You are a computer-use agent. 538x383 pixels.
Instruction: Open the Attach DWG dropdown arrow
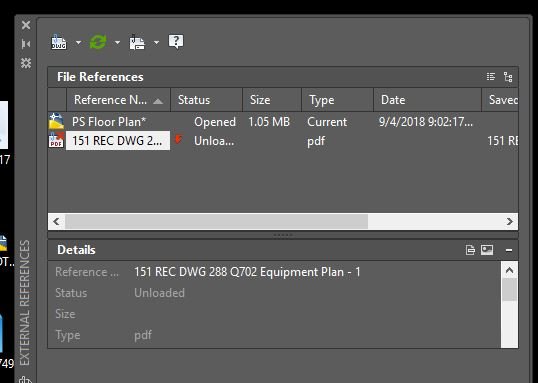click(79, 43)
